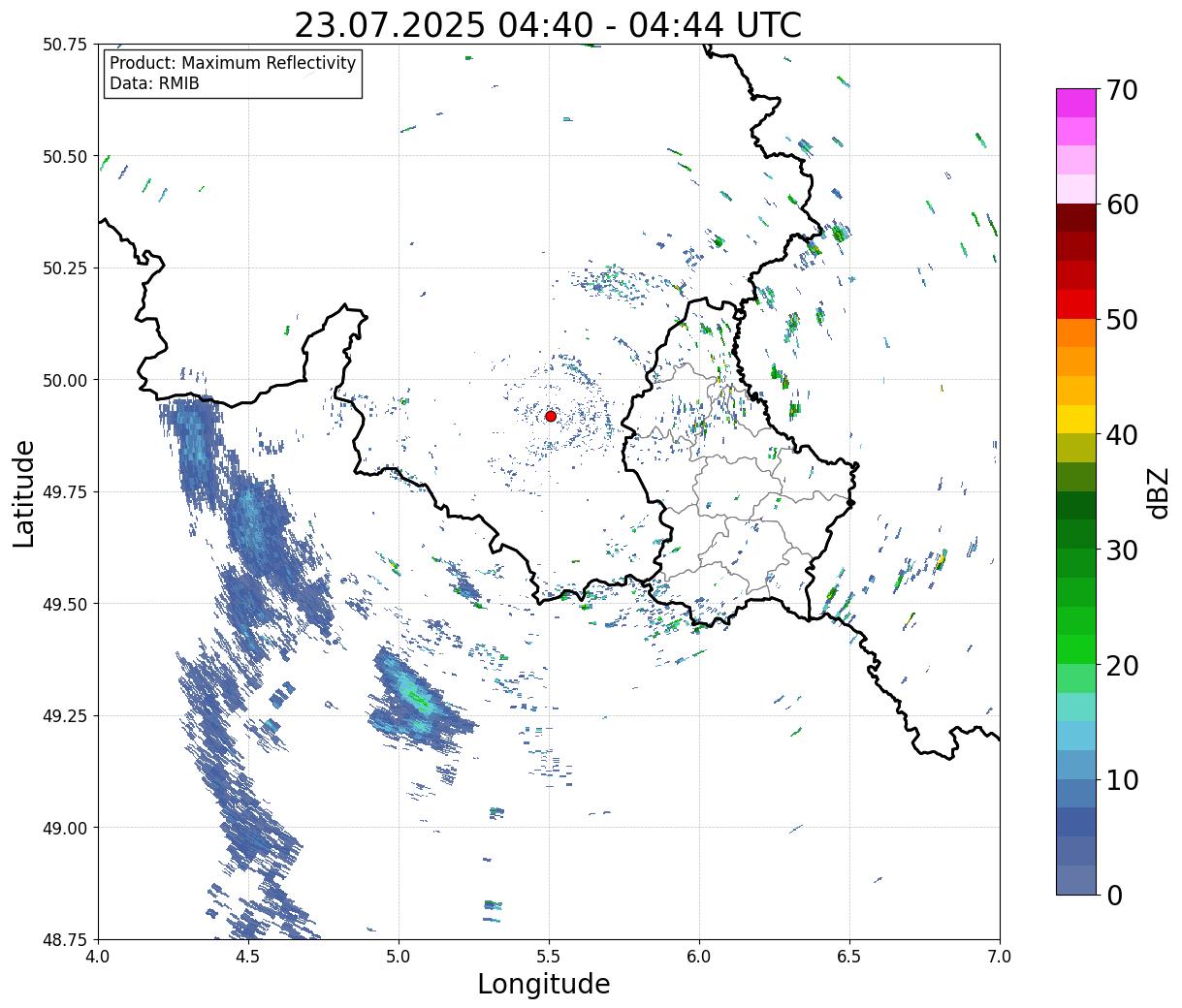Click the colorbar tick label 0
1182x1008 pixels.
coord(1113,895)
